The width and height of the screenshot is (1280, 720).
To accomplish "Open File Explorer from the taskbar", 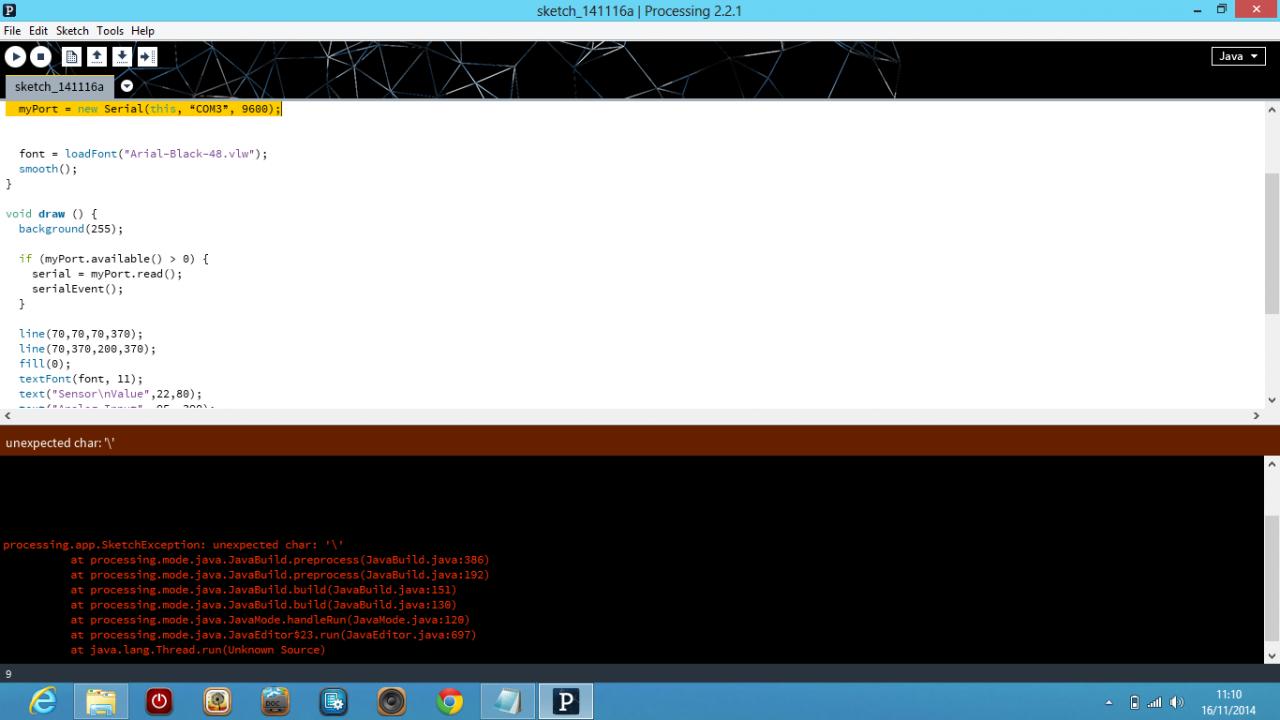I will [101, 702].
